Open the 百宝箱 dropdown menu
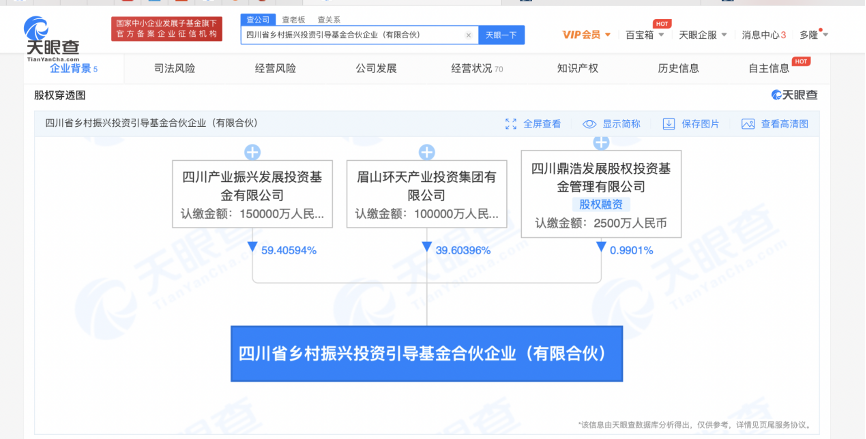Image resolution: width=866 pixels, height=439 pixels. coord(645,35)
